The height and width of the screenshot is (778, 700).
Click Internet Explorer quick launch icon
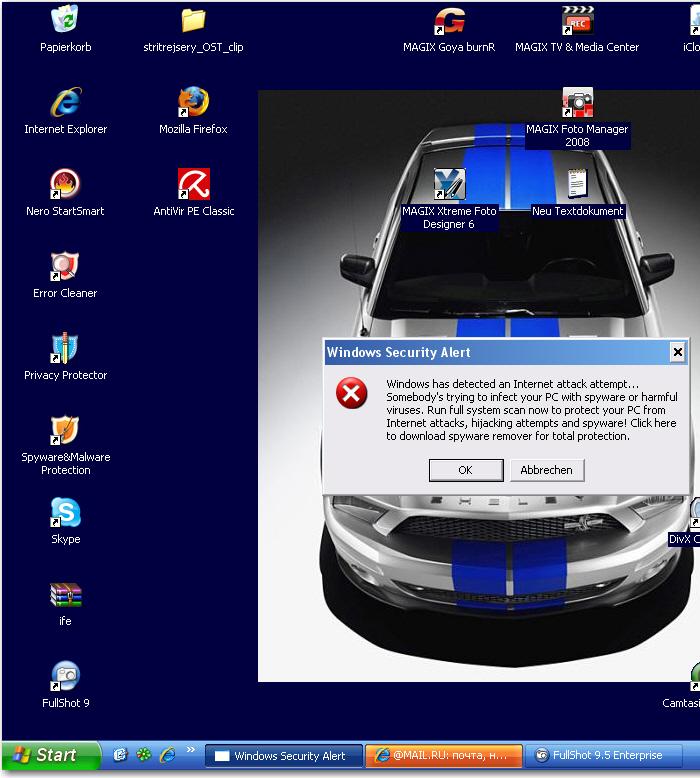tap(168, 755)
